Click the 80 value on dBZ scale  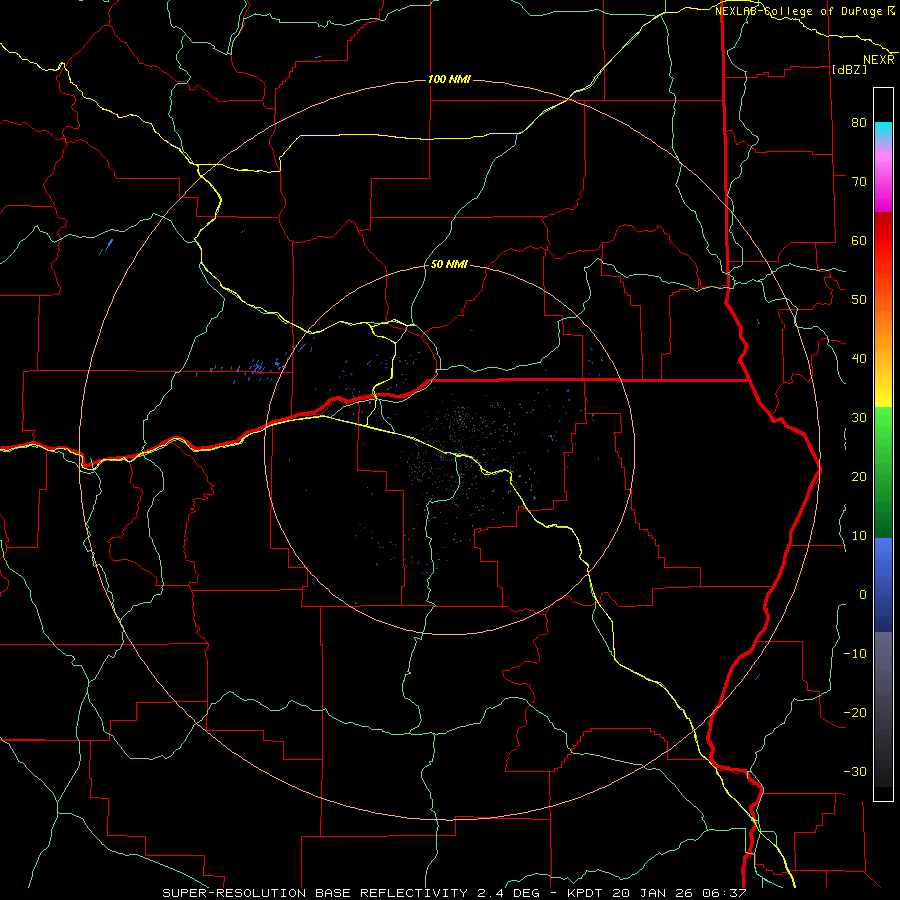click(x=859, y=123)
